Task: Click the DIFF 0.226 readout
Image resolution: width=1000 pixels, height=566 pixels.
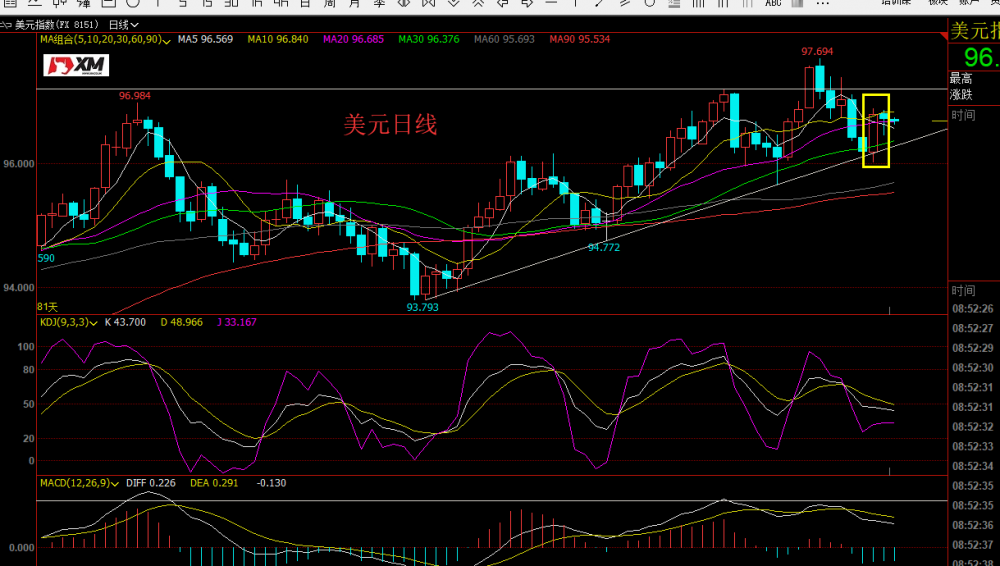Action: click(151, 483)
